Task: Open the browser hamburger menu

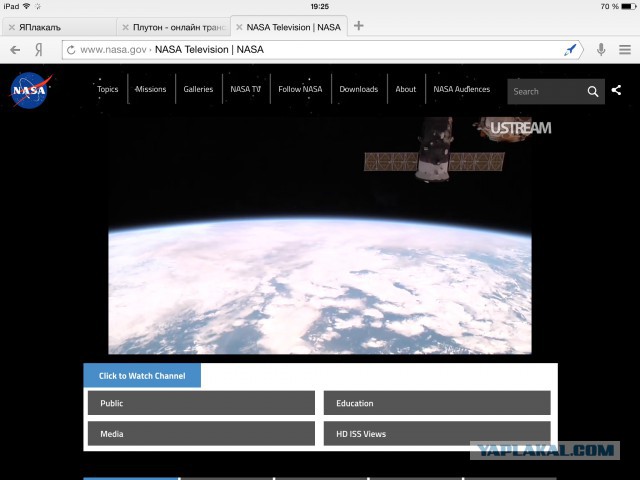Action: pos(625,50)
